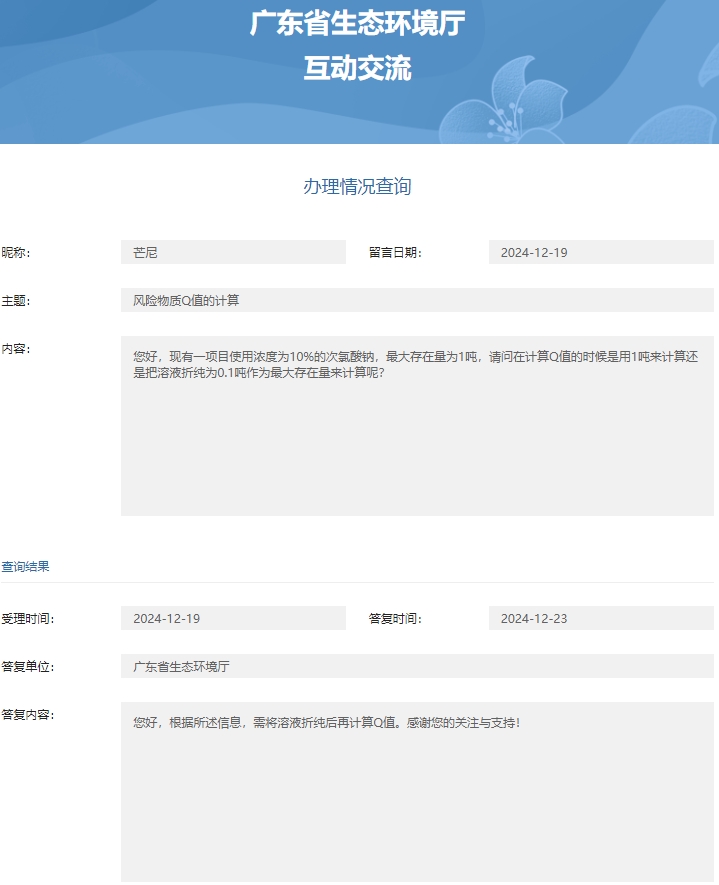Click the 留言日期 field showing 2024-12-19

pos(600,253)
